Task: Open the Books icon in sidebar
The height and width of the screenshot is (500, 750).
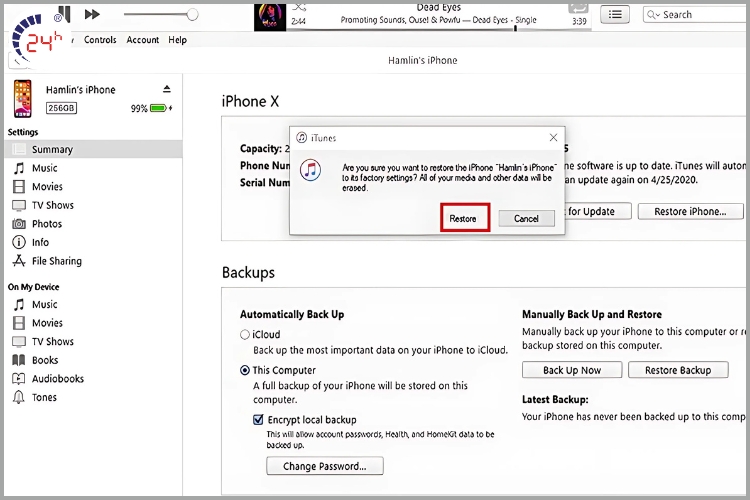Action: [19, 360]
